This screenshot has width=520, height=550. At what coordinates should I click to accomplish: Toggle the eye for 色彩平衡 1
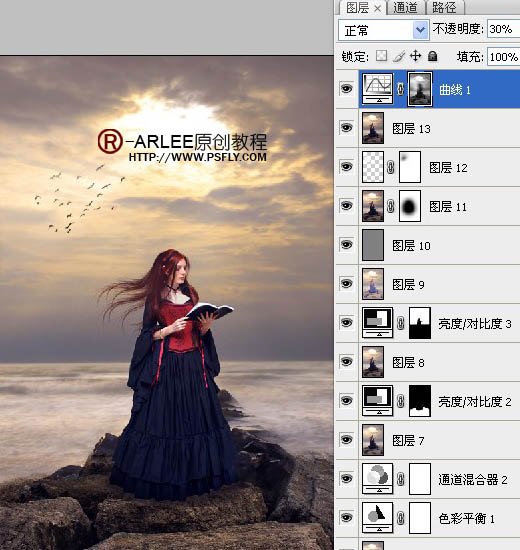click(x=346, y=517)
